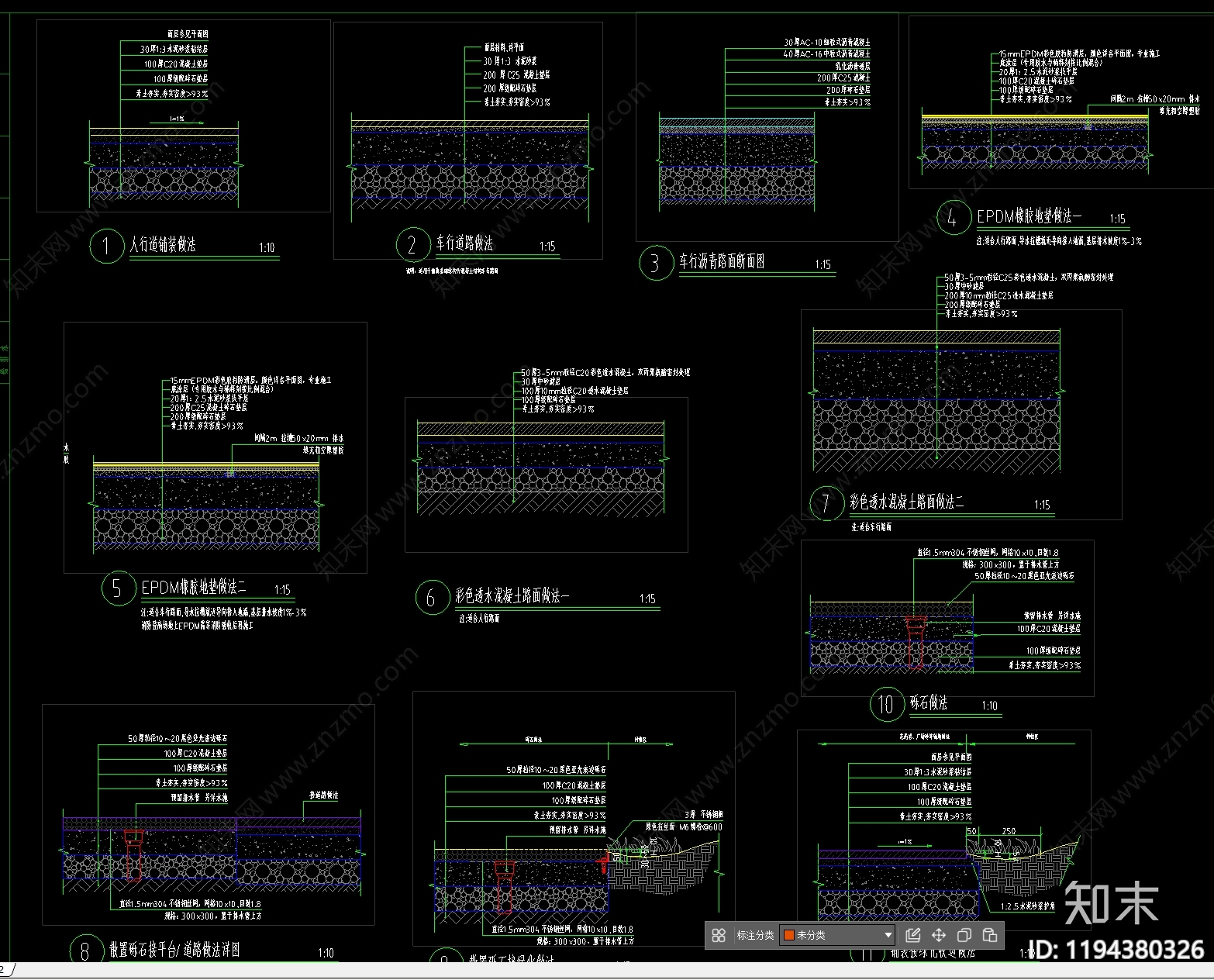Select the move crosshair-arrows icon
The width and height of the screenshot is (1214, 980).
pyautogui.click(x=939, y=935)
